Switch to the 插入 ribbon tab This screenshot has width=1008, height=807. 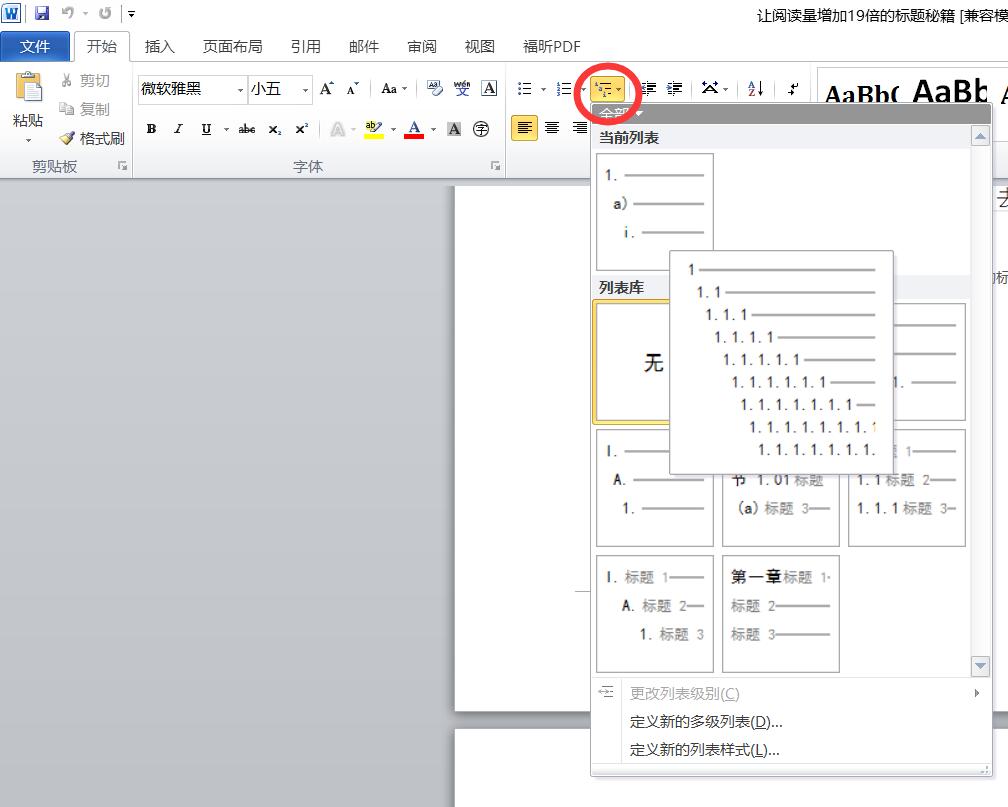(160, 45)
